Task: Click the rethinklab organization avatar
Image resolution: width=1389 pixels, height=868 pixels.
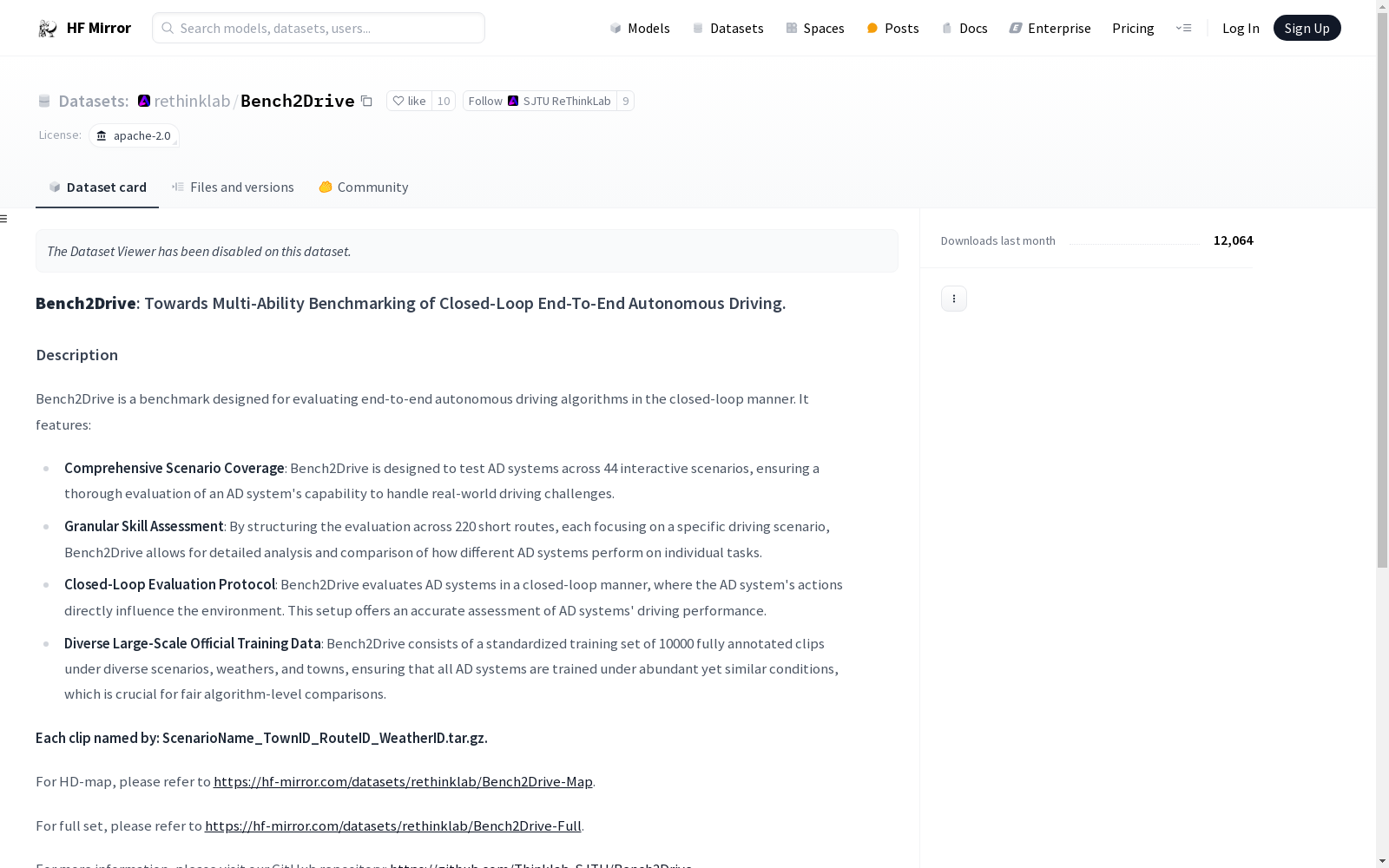Action: 144,101
